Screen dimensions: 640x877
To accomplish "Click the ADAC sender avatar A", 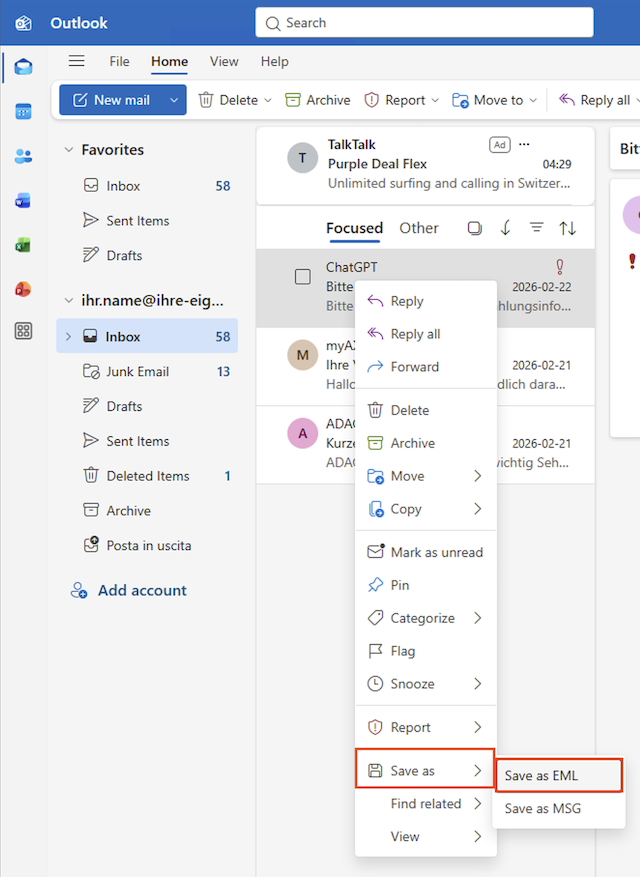I will point(303,433).
